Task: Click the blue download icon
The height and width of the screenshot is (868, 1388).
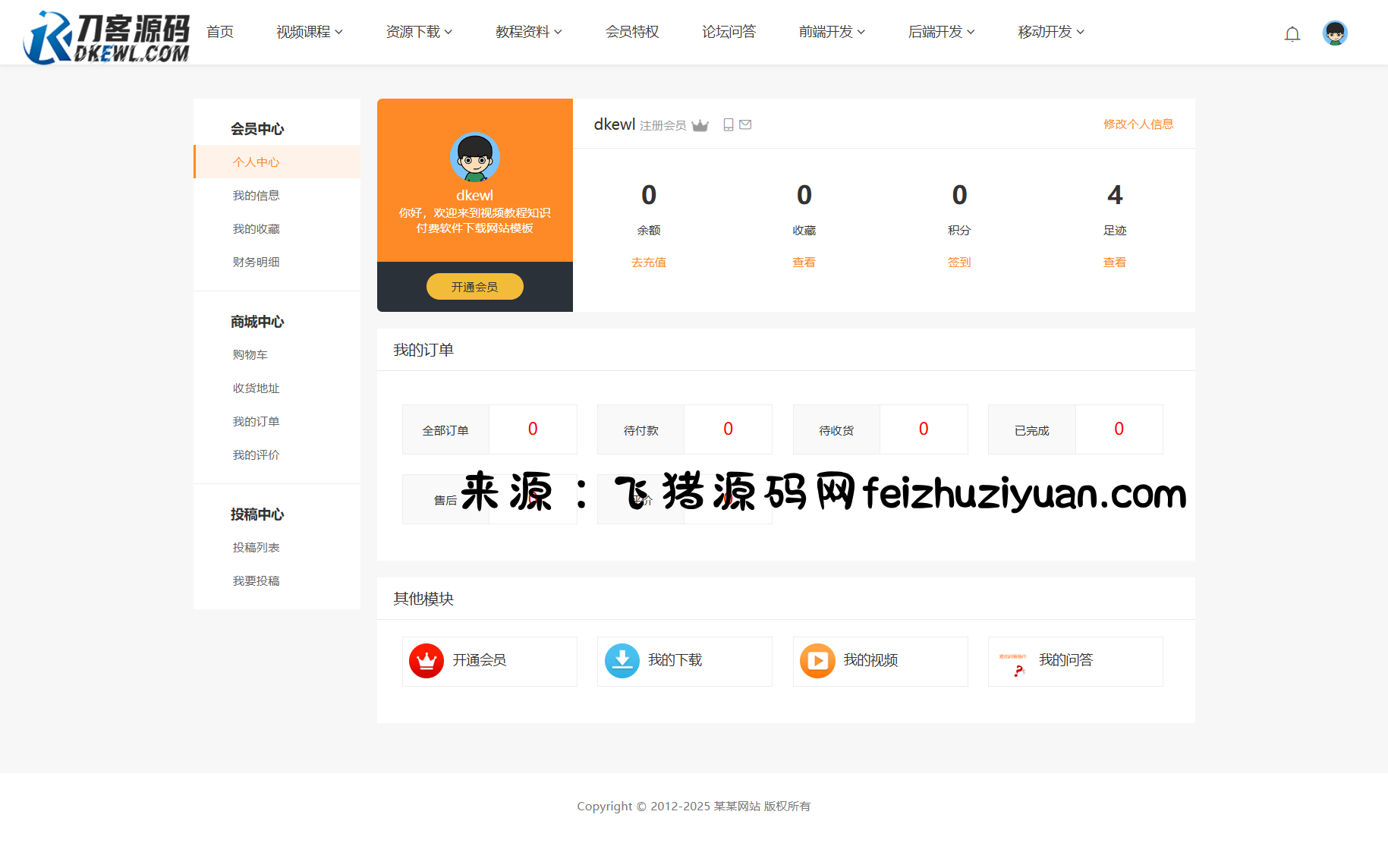Action: [622, 661]
